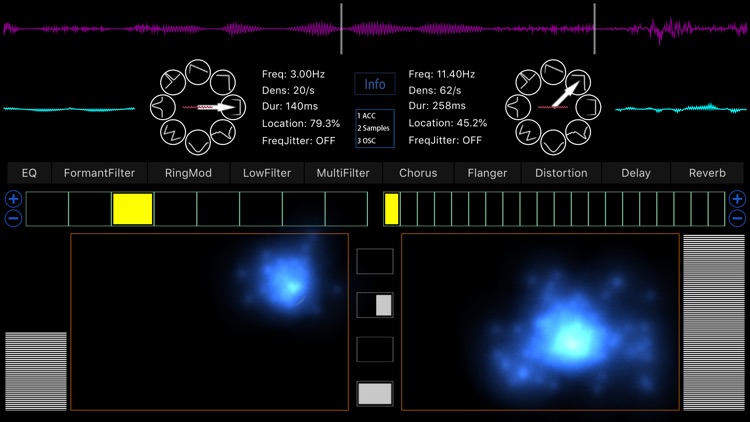This screenshot has height=422, width=750.
Task: Activate last step of left sequencer
Action: coord(346,209)
